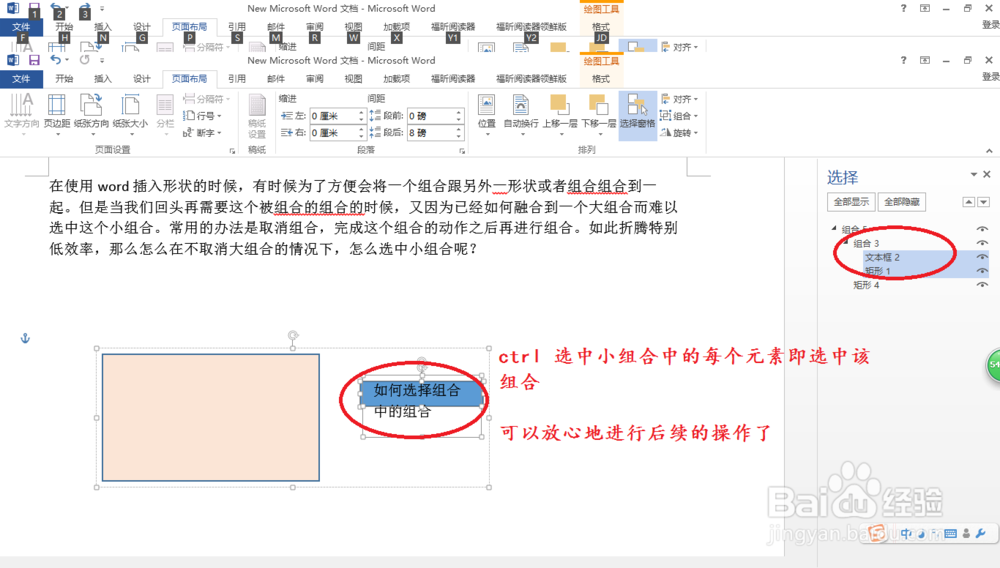1000x568 pixels.
Task: Click the help question mark in lower title bar
Action: pyautogui.click(x=903, y=60)
